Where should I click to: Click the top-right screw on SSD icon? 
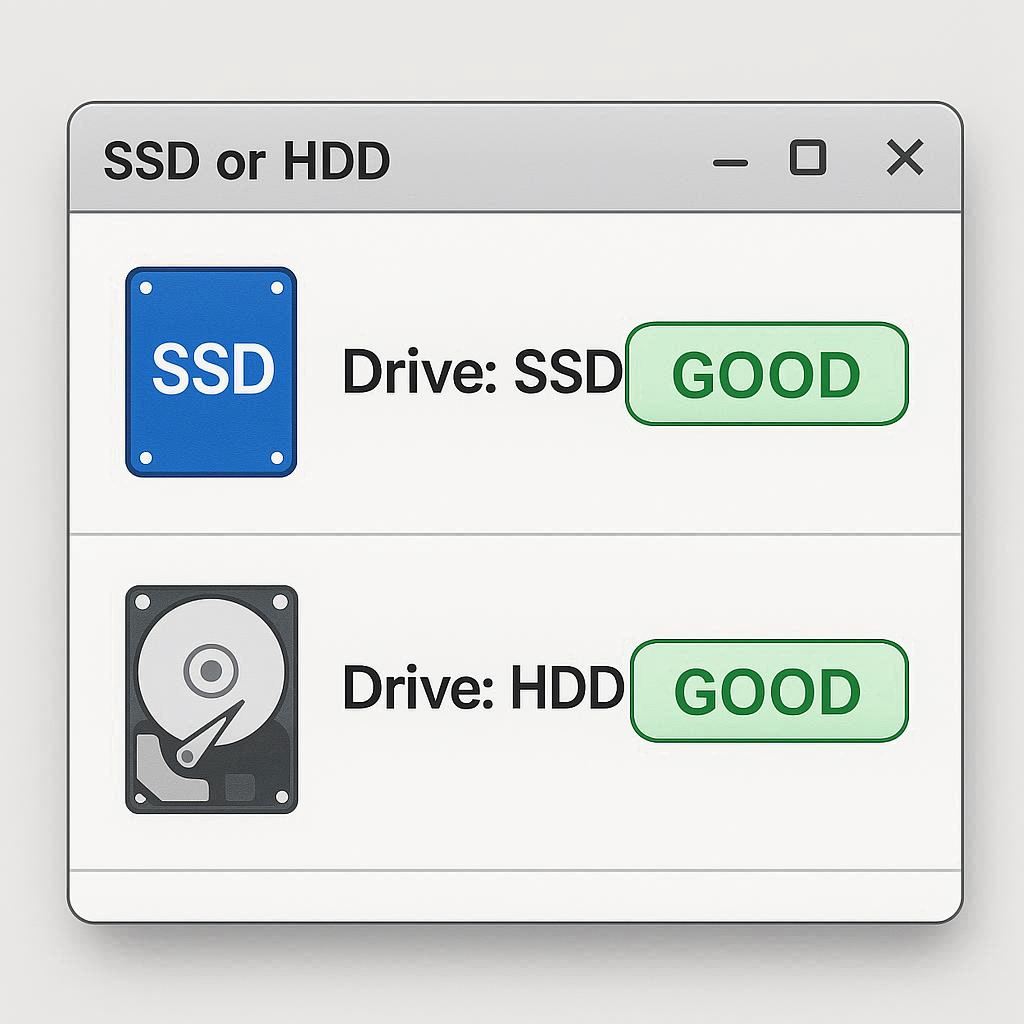click(x=277, y=288)
